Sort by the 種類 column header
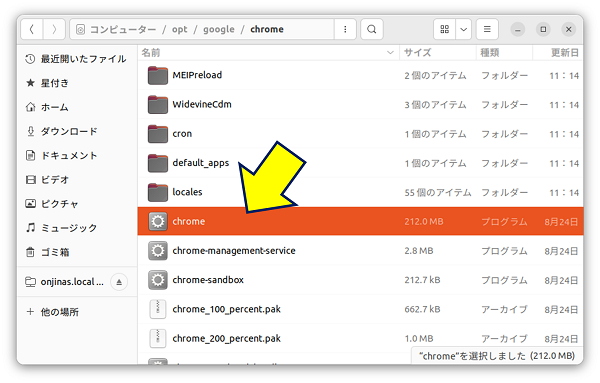The width and height of the screenshot is (600, 383). [504, 52]
